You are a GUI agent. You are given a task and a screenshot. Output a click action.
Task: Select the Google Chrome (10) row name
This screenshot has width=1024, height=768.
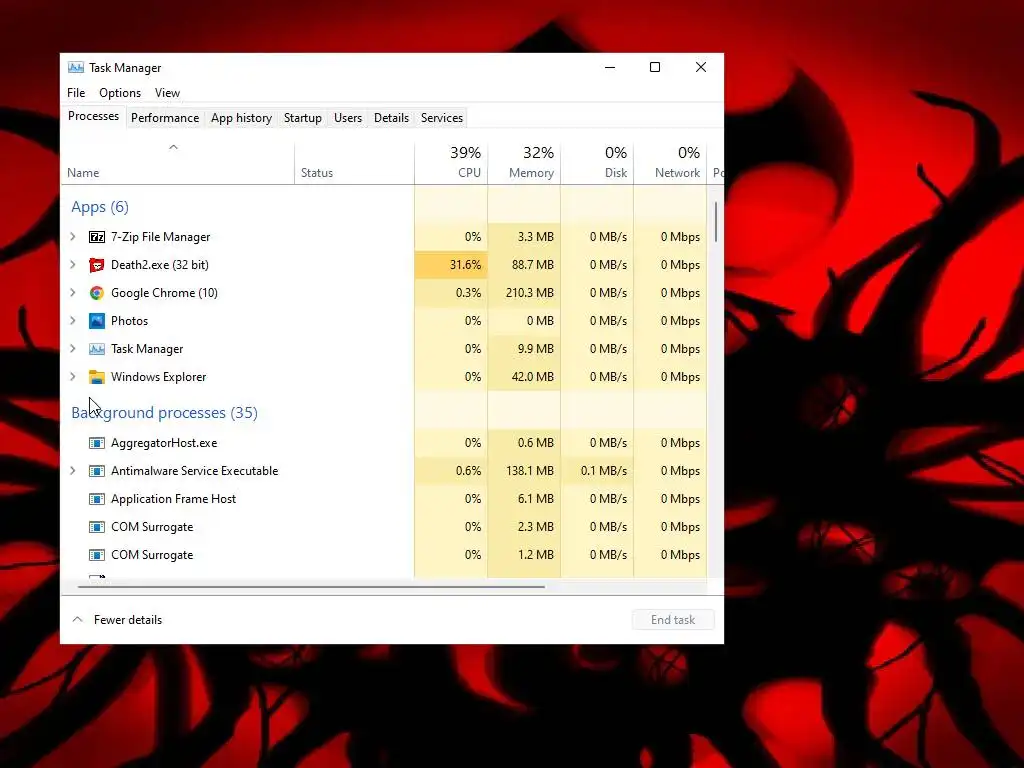click(x=165, y=293)
